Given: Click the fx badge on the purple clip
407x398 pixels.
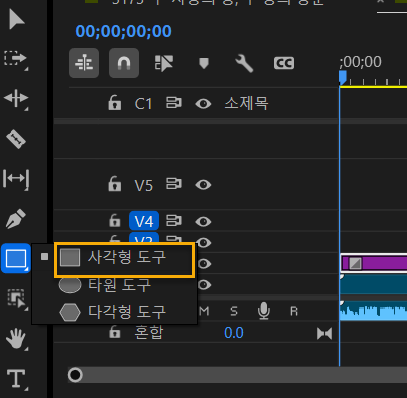Looking at the screenshot, I should (x=355, y=263).
